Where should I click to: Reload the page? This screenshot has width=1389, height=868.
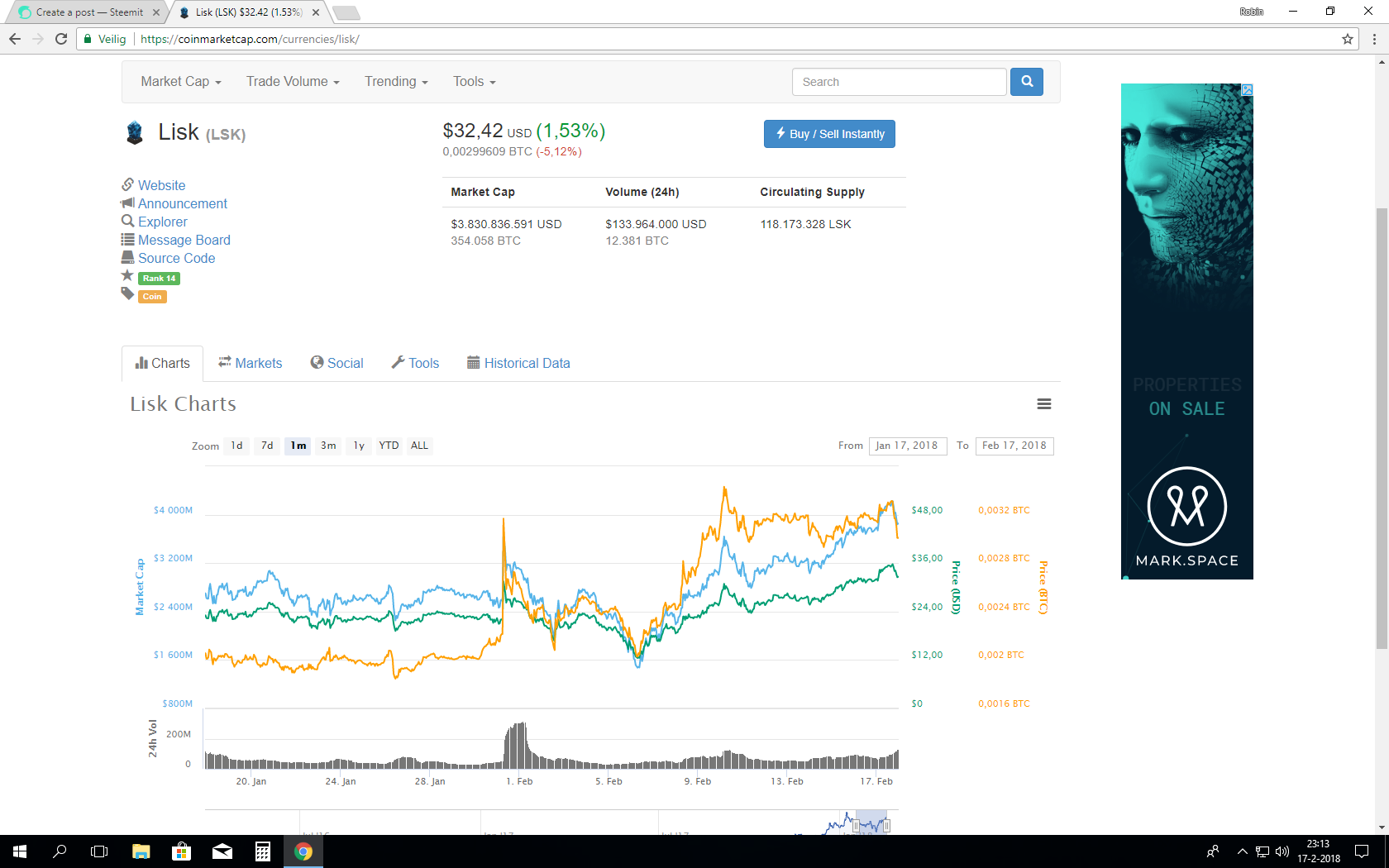tap(61, 39)
